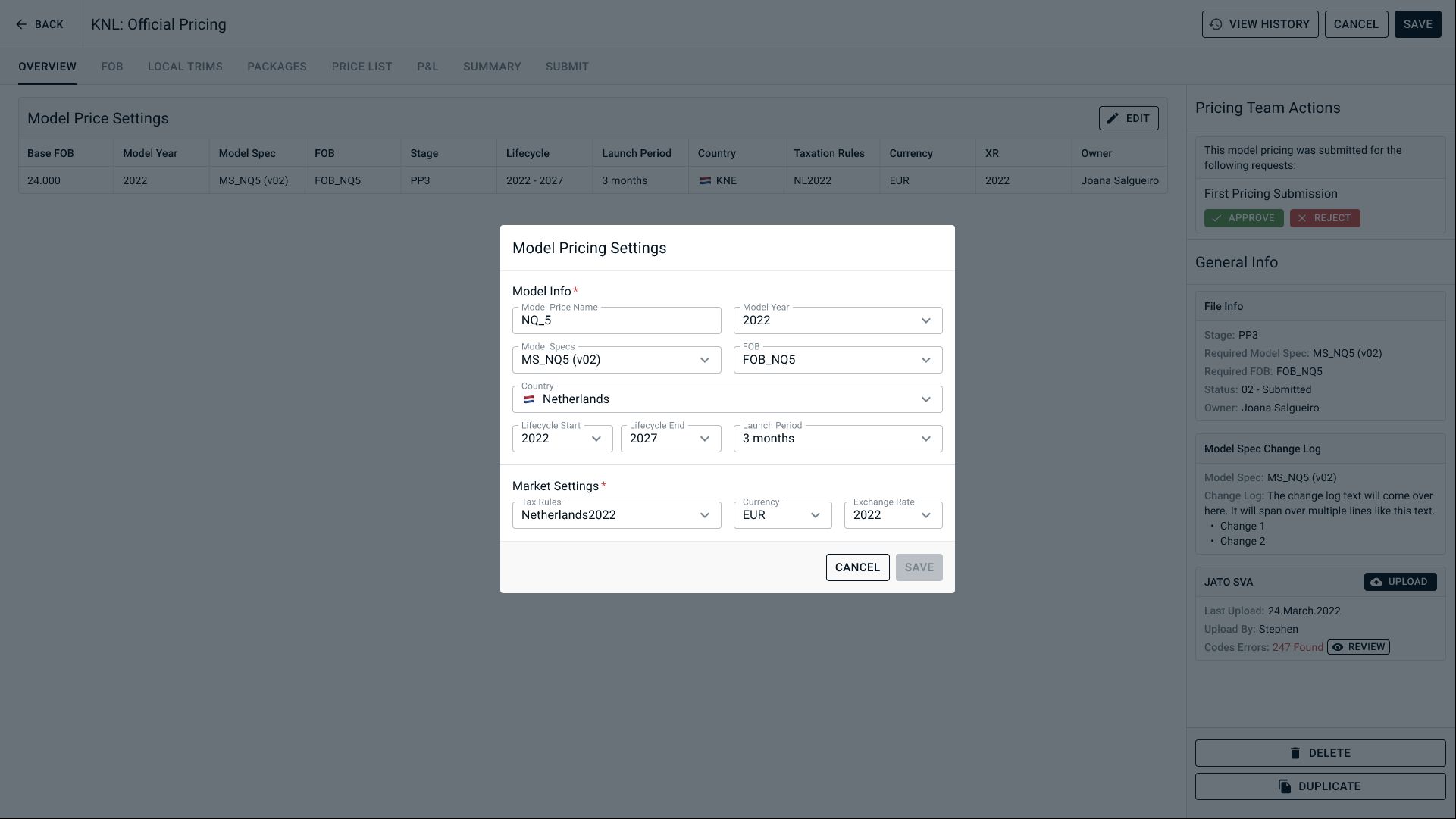The image size is (1456, 819).
Task: Click the Netherlands flag in Country field
Action: [x=529, y=399]
